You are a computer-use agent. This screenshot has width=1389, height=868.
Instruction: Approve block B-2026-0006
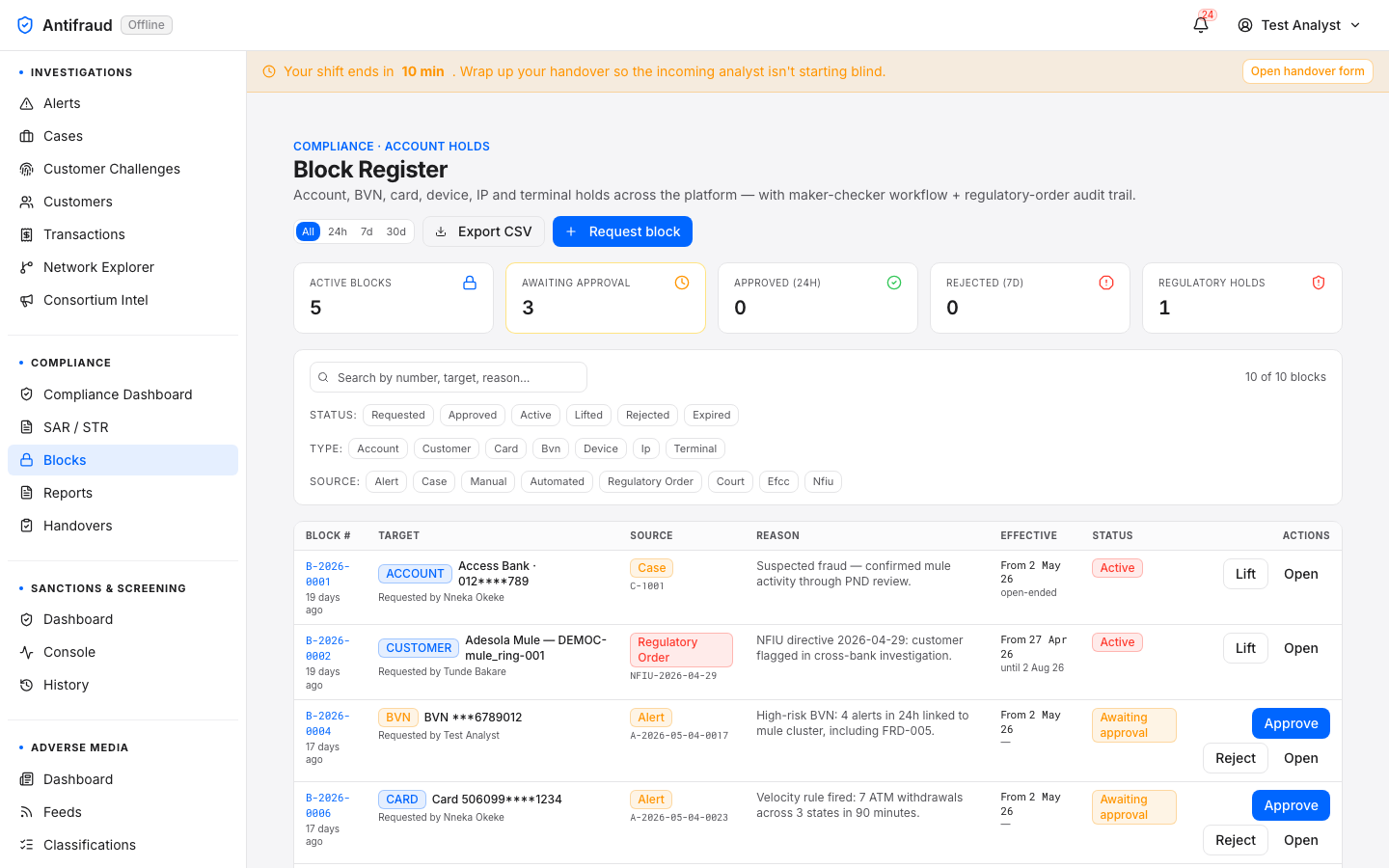coord(1291,805)
